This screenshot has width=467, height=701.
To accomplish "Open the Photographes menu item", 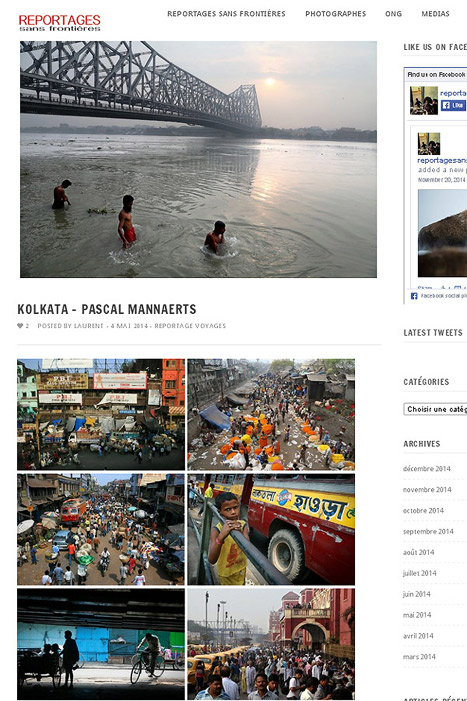I will [x=336, y=14].
